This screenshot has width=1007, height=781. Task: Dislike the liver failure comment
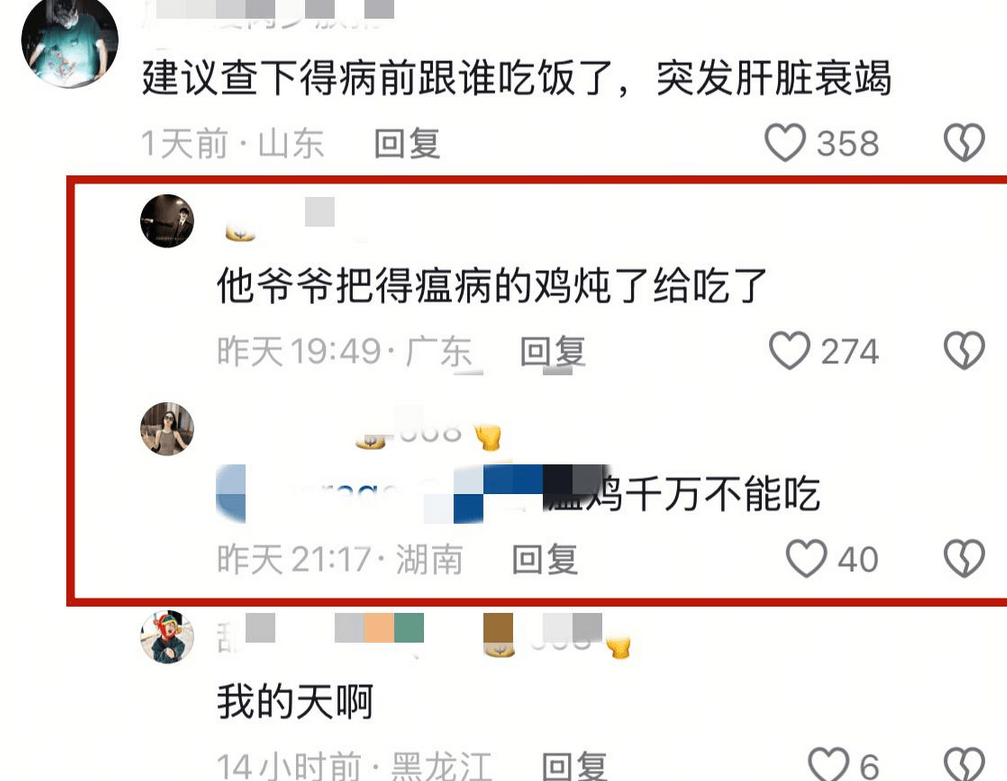pos(964,143)
